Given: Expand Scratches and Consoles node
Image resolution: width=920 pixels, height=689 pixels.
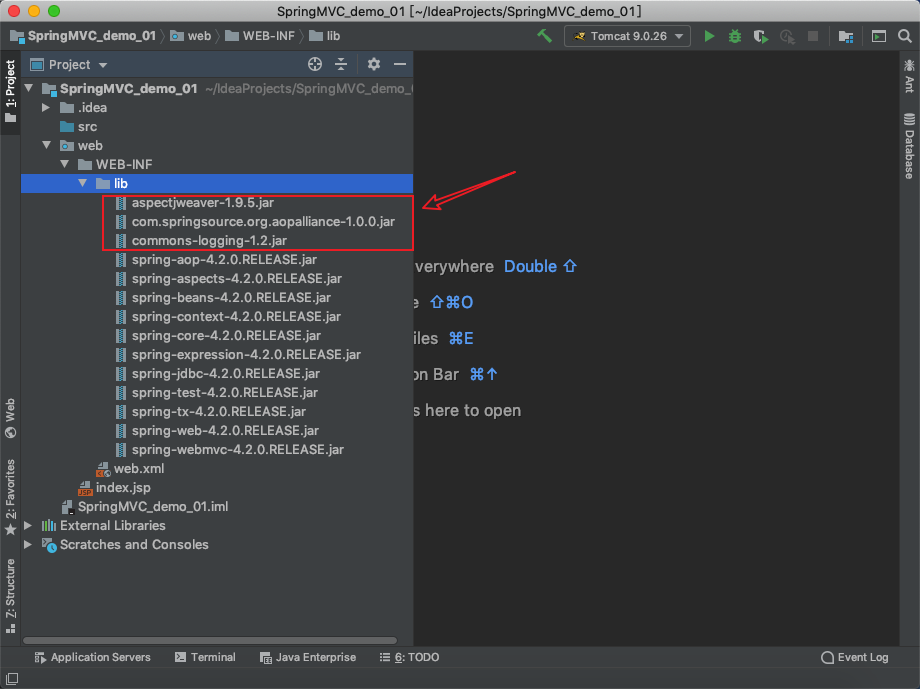Looking at the screenshot, I should pyautogui.click(x=28, y=544).
